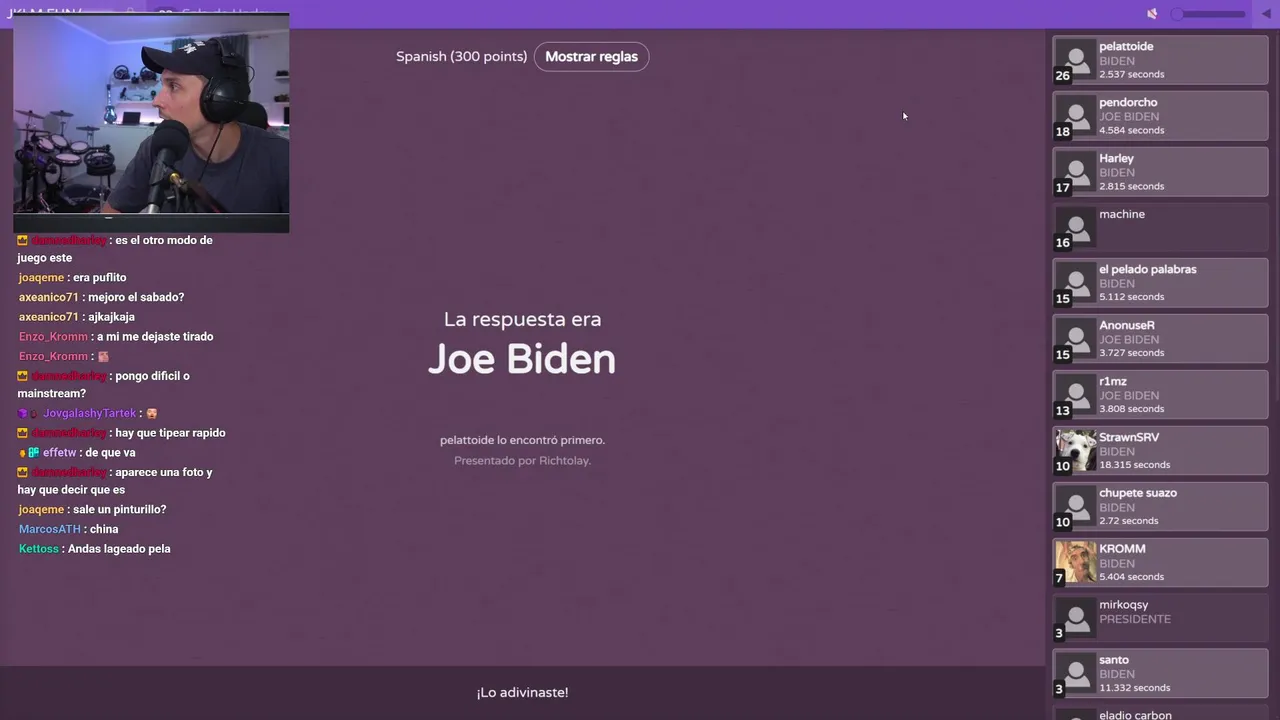Select the player name santo
1280x720 pixels.
point(1114,660)
